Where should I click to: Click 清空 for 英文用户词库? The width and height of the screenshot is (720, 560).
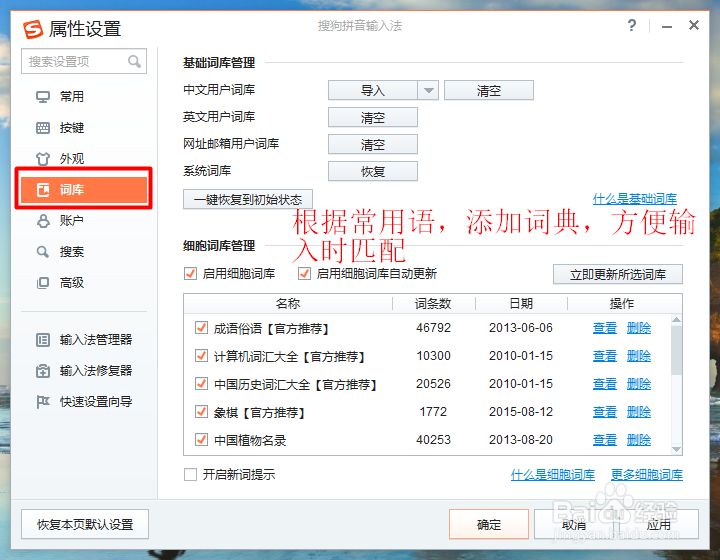coord(373,117)
